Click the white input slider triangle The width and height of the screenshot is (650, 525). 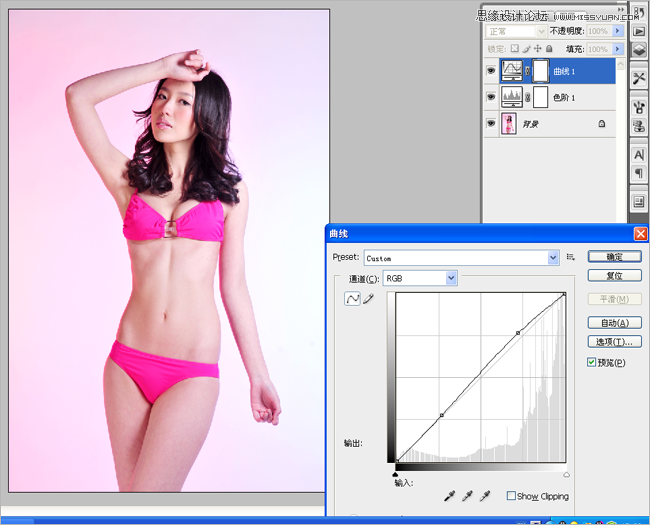[x=566, y=474]
